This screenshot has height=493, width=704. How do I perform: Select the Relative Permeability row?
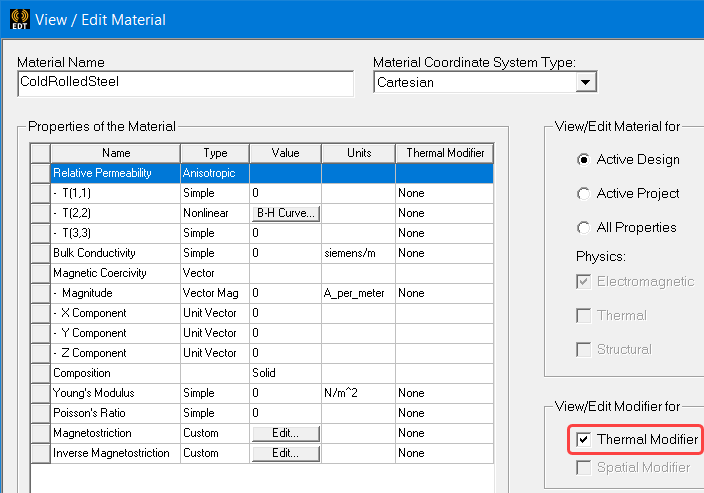(272, 173)
